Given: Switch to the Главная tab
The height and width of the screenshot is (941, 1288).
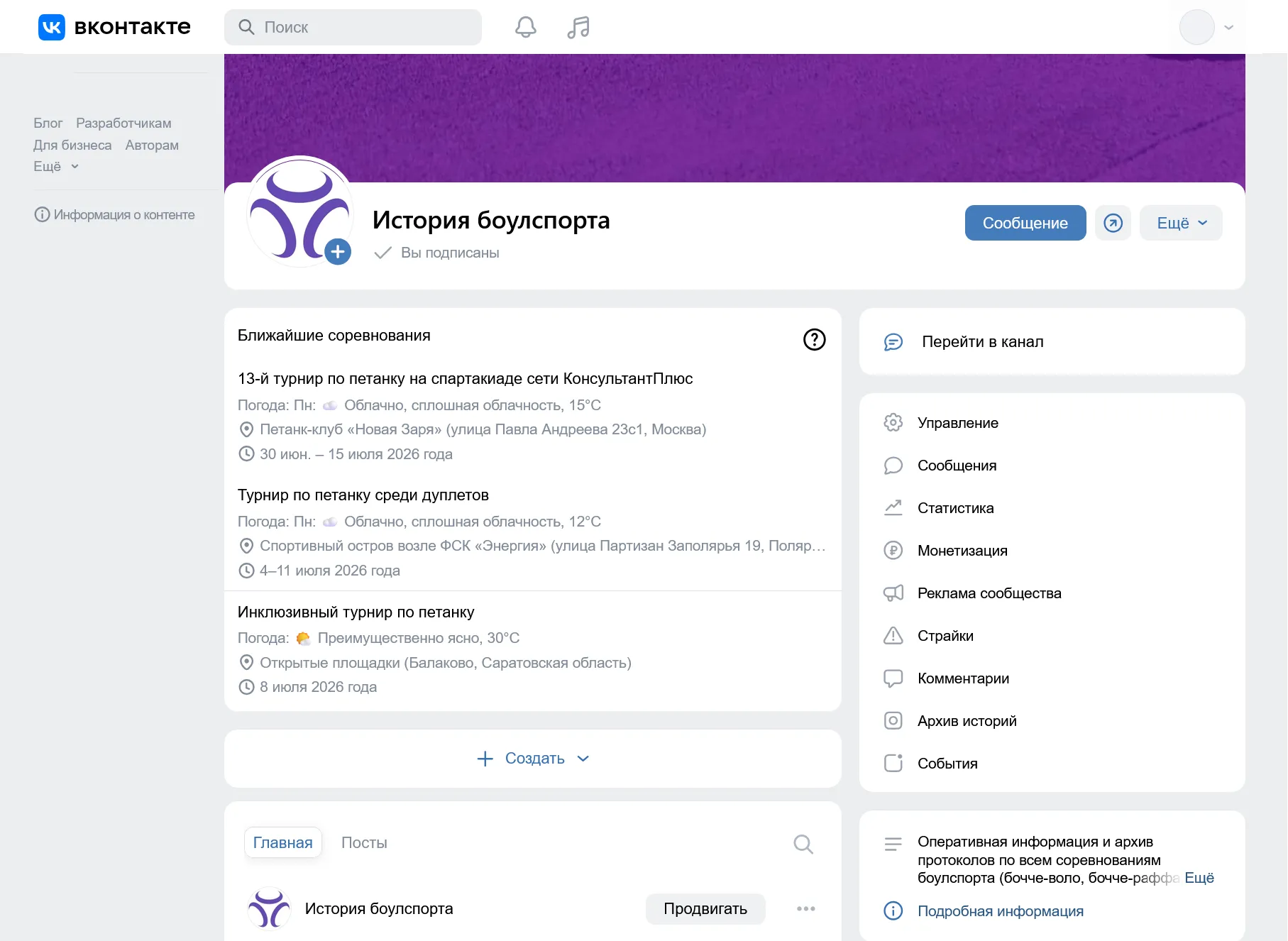Looking at the screenshot, I should [282, 843].
